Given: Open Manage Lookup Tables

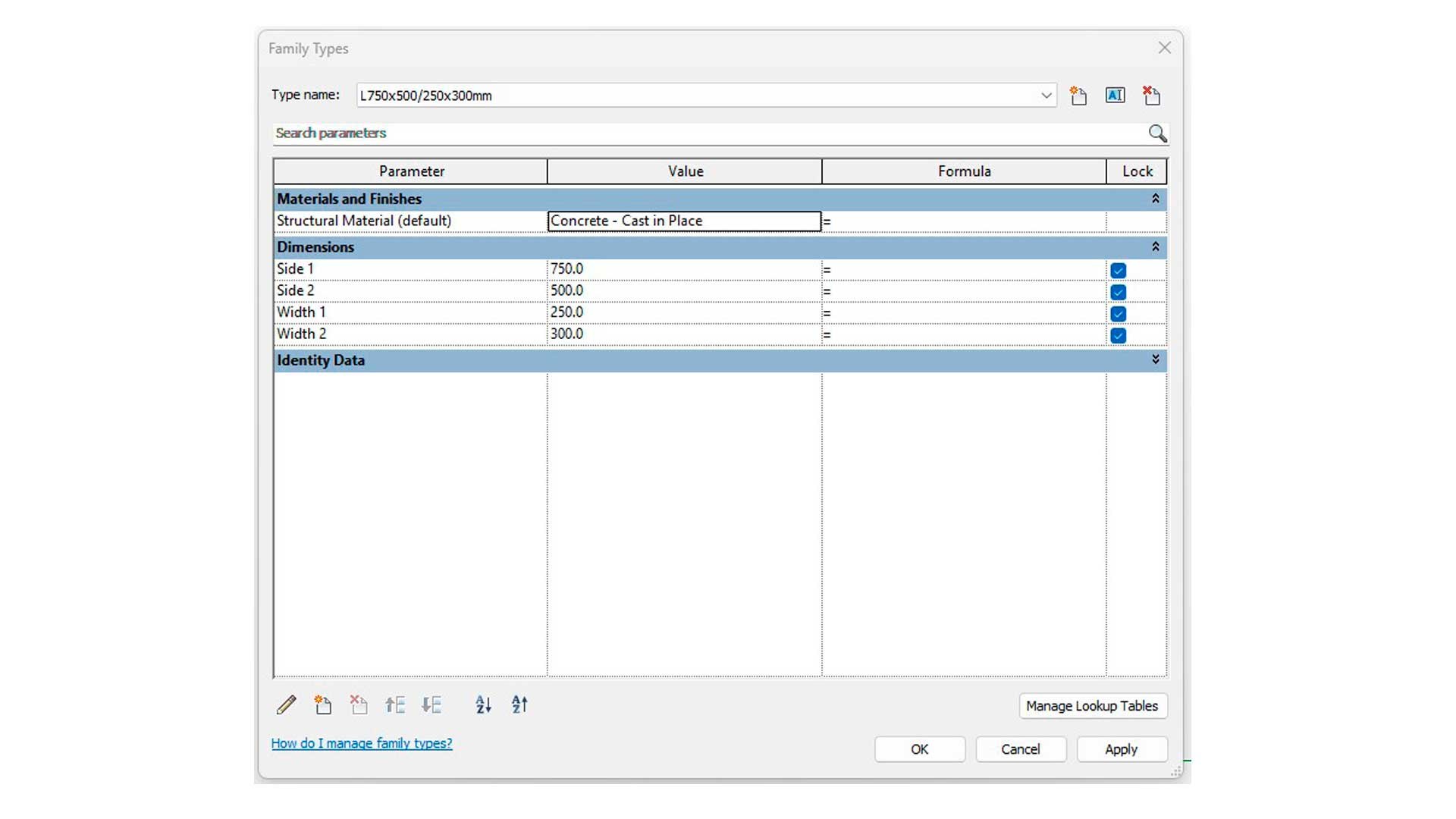Looking at the screenshot, I should (x=1092, y=706).
